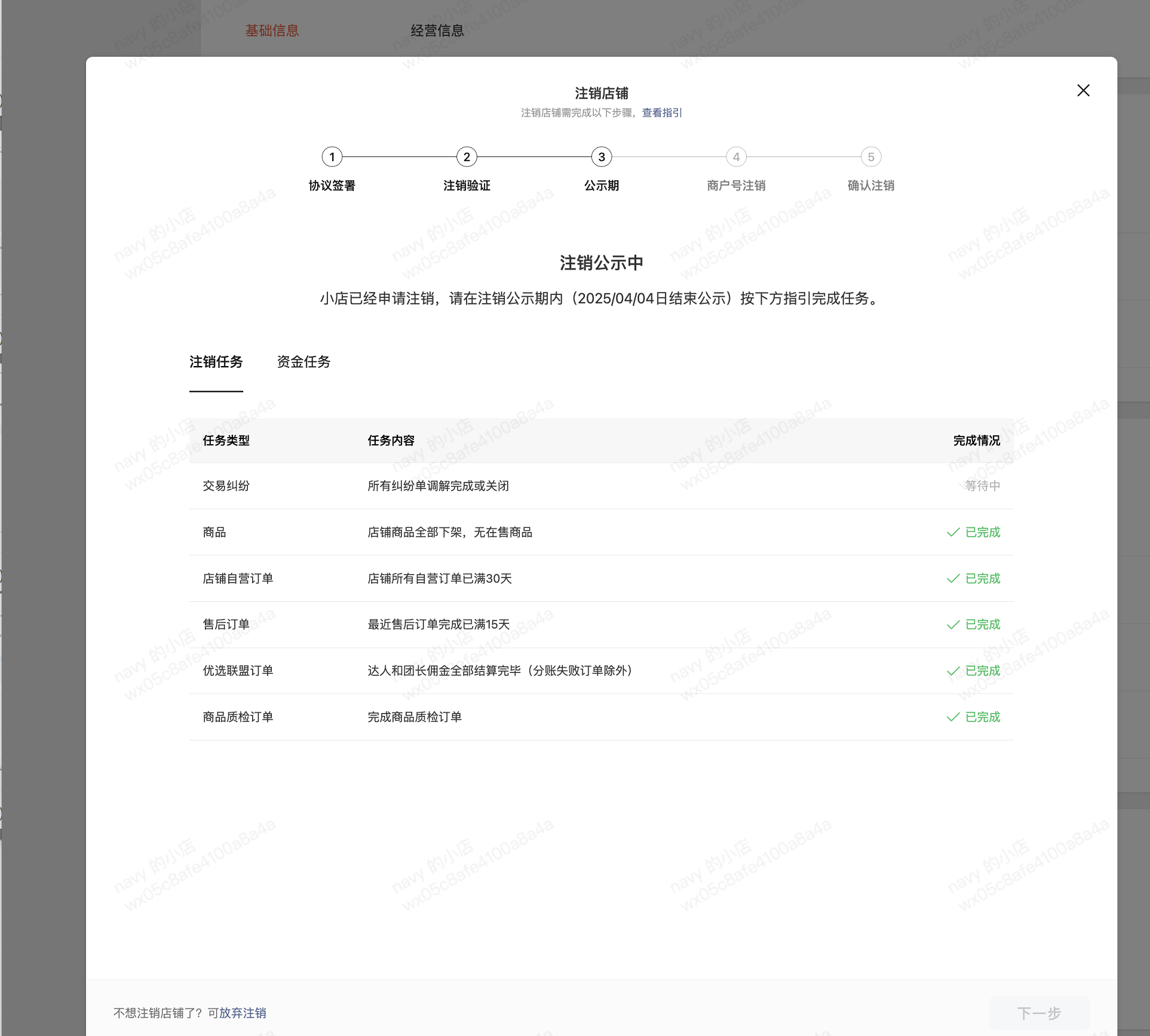Click the 注销公示中 heading

[x=602, y=263]
